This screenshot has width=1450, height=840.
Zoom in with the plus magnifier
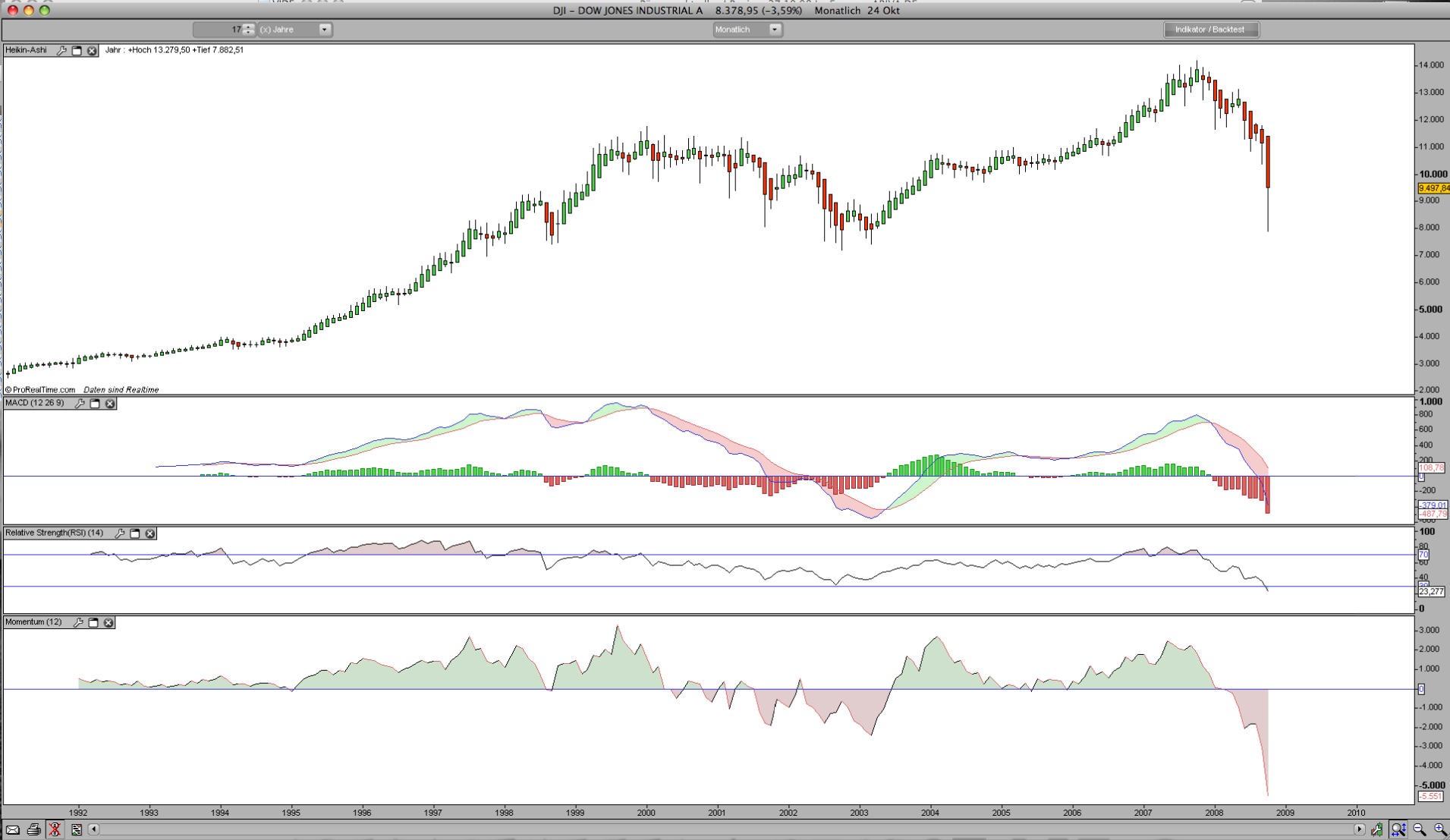click(1440, 829)
